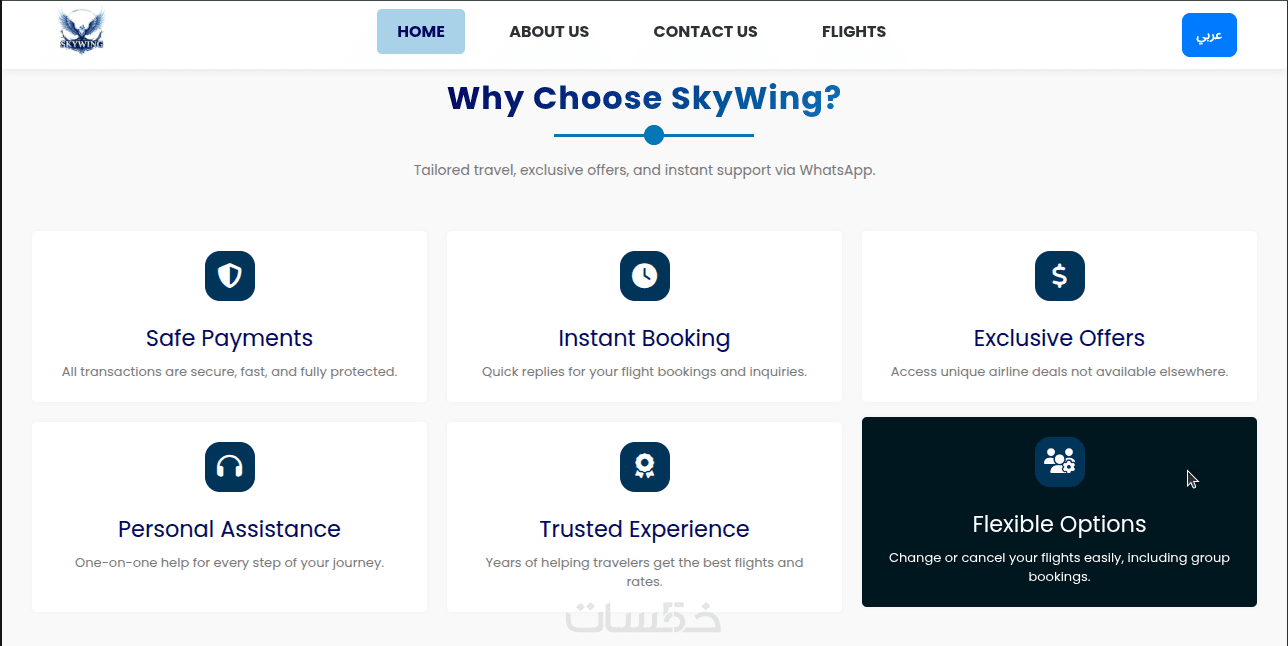The height and width of the screenshot is (646, 1288).
Task: Click the Trusted Experience card title
Action: pyautogui.click(x=644, y=529)
